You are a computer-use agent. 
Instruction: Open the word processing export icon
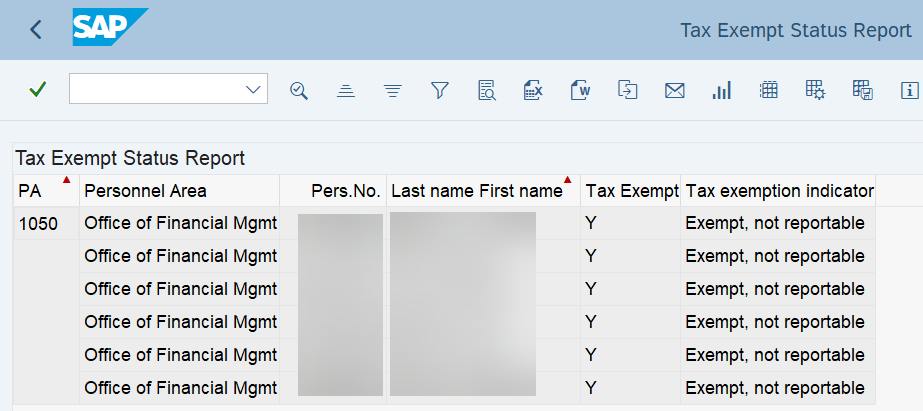581,90
